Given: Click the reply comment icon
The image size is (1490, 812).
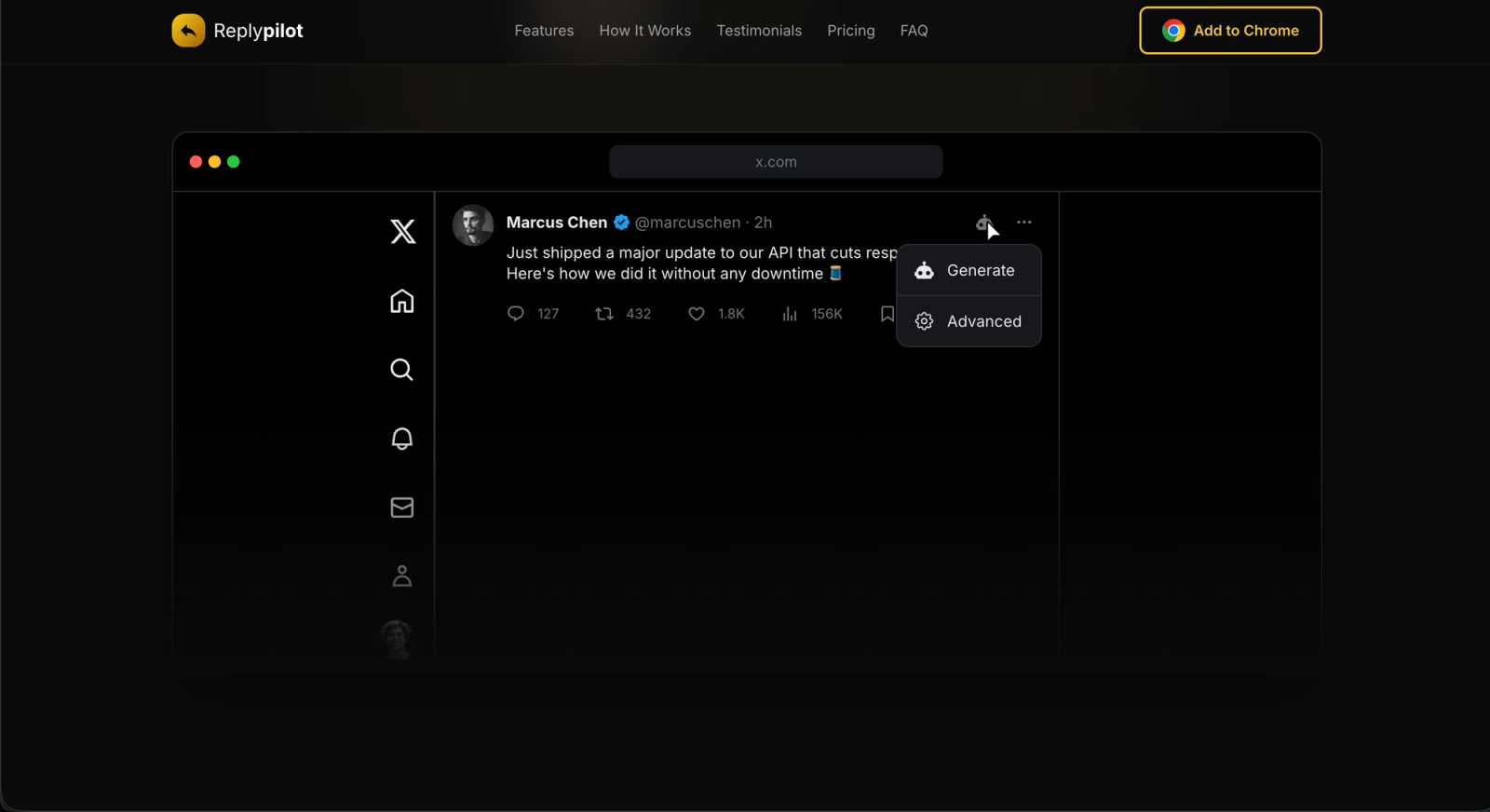Looking at the screenshot, I should pyautogui.click(x=515, y=314).
